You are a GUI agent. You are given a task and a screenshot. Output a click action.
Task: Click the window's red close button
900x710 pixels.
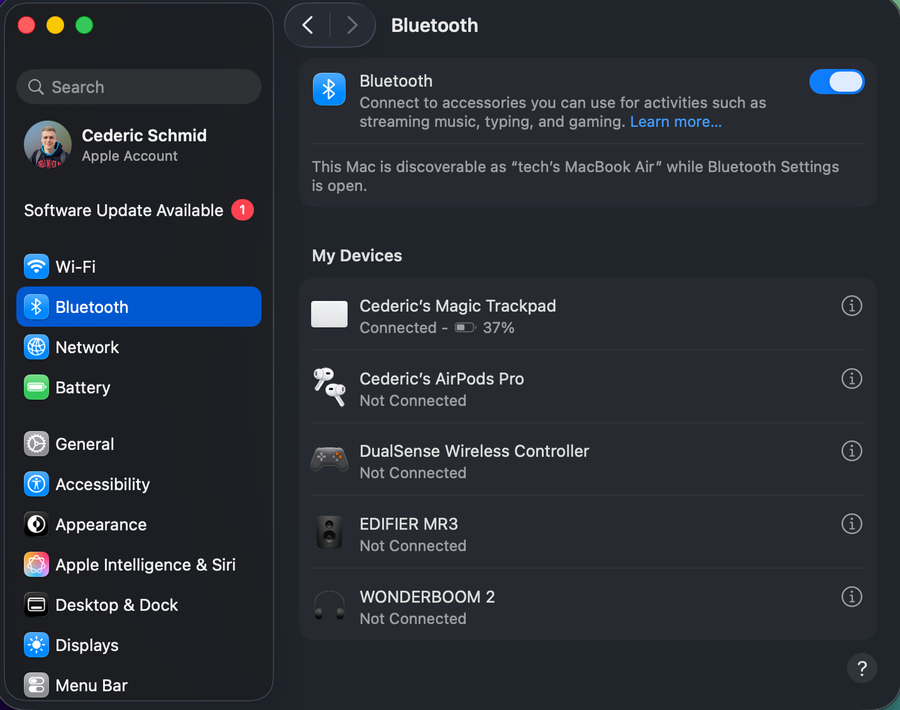26,25
